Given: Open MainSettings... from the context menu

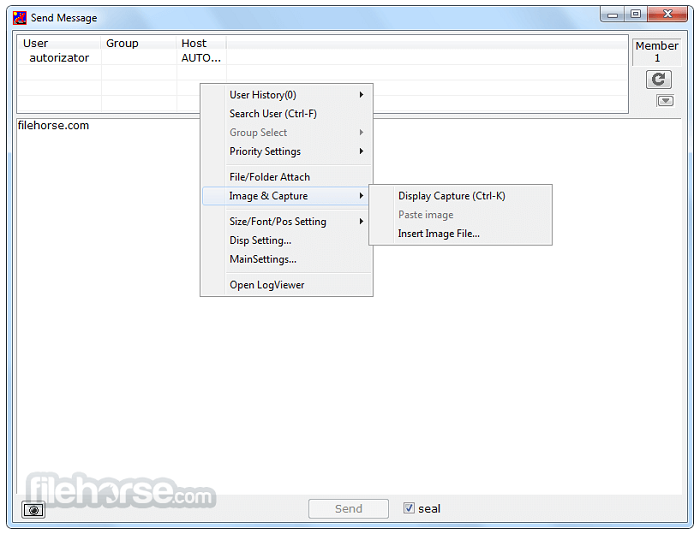Looking at the screenshot, I should [x=263, y=260].
